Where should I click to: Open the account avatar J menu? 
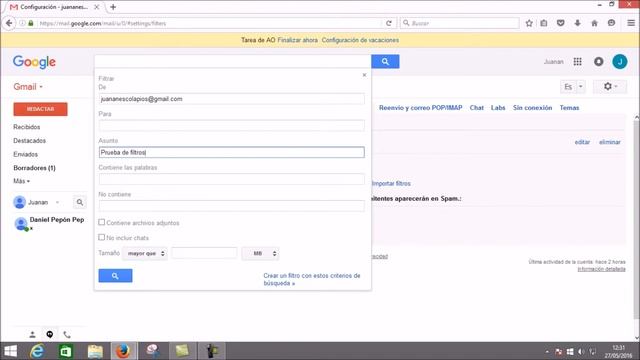620,62
